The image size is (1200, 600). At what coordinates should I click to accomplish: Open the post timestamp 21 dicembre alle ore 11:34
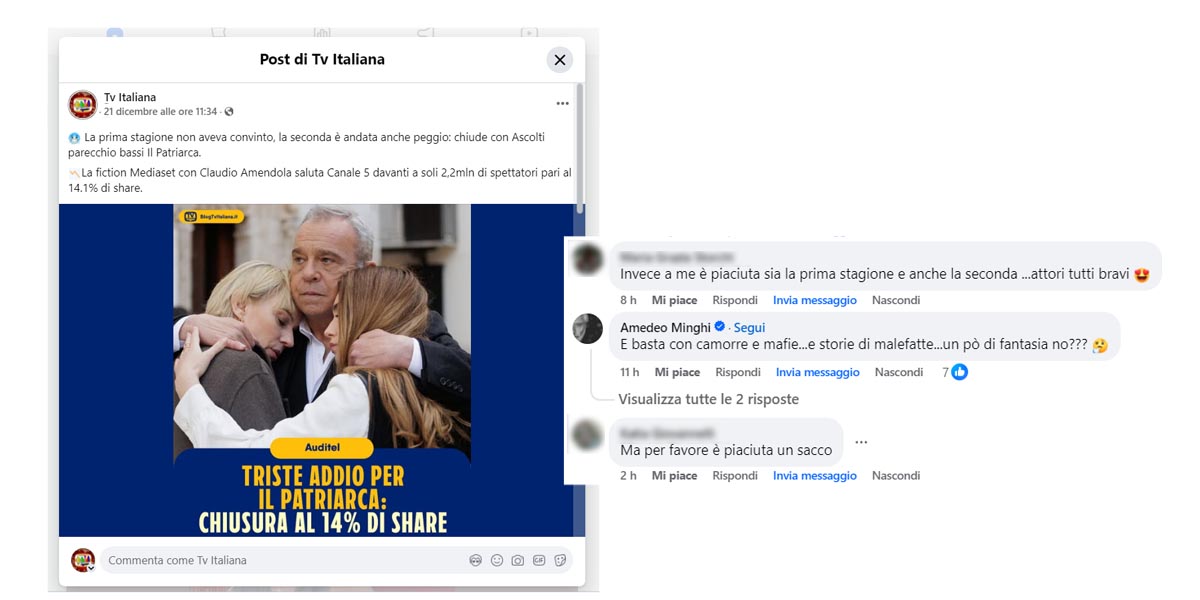(161, 112)
